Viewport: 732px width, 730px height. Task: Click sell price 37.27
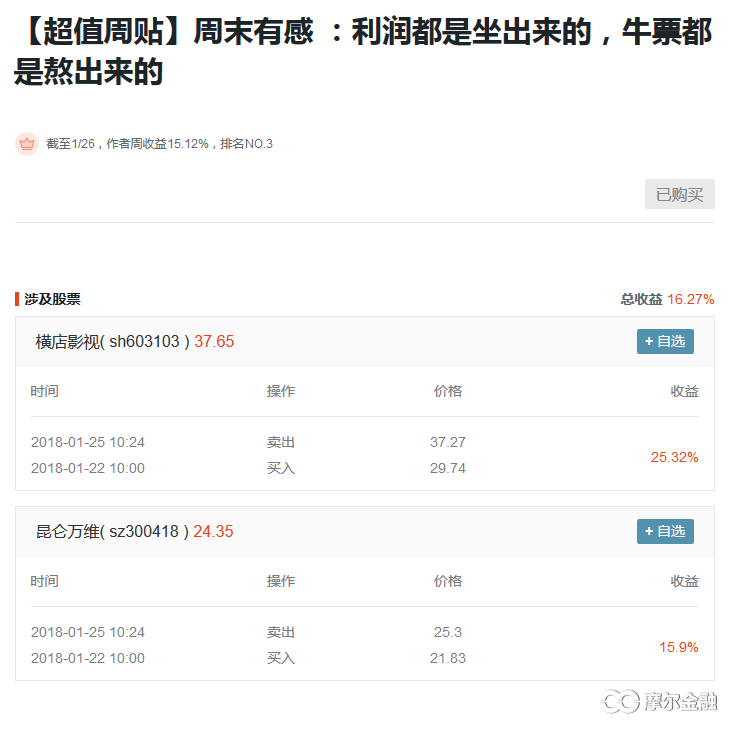pos(448,442)
